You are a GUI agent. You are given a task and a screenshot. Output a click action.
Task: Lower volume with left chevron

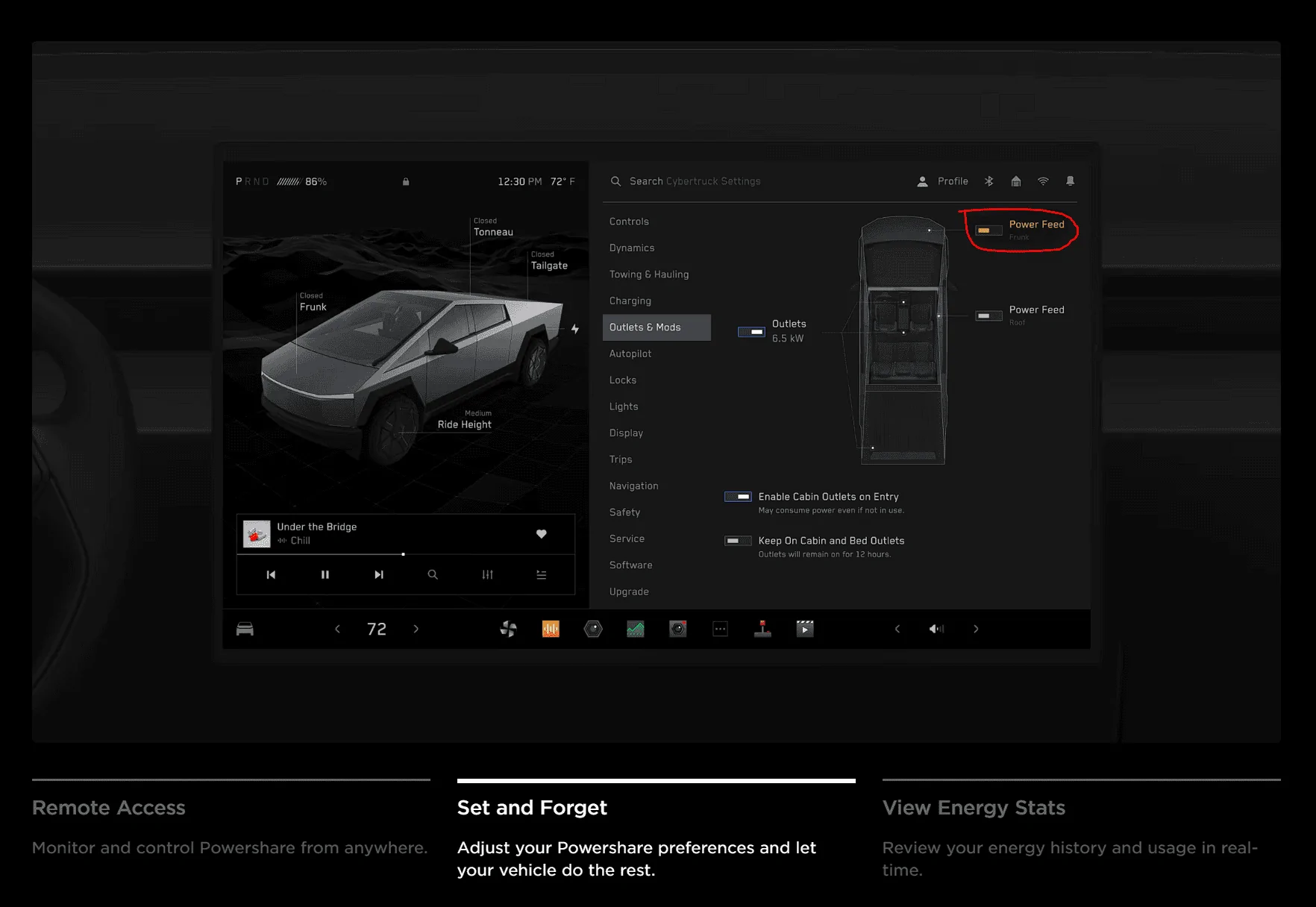click(x=897, y=629)
